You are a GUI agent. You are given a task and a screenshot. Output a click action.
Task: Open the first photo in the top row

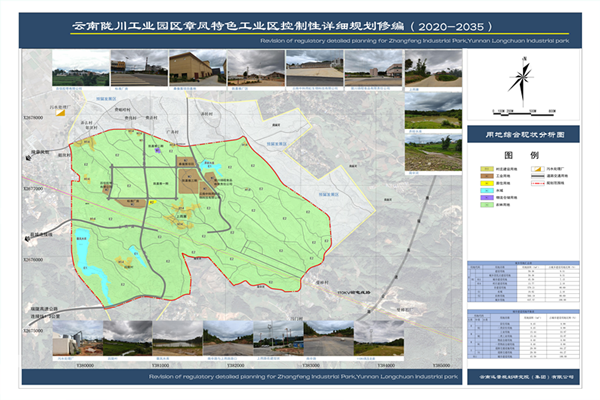pyautogui.click(x=73, y=70)
